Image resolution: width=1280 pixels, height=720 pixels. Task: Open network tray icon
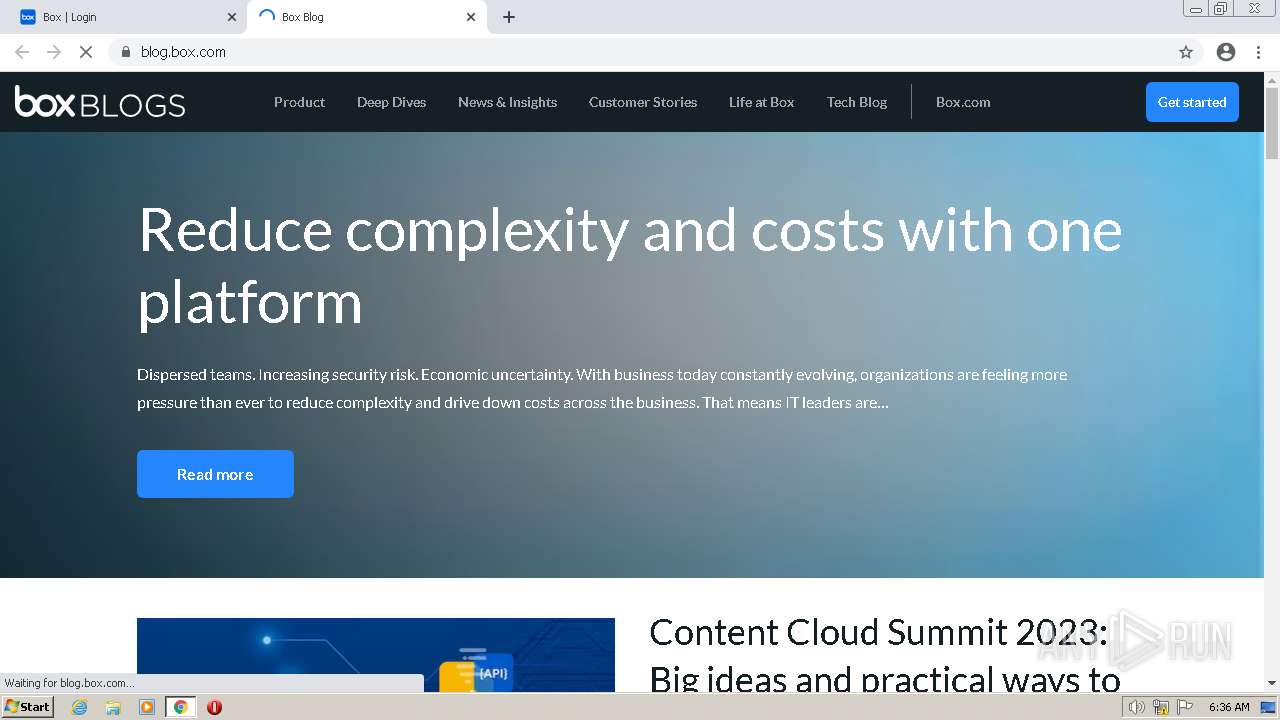(1161, 707)
